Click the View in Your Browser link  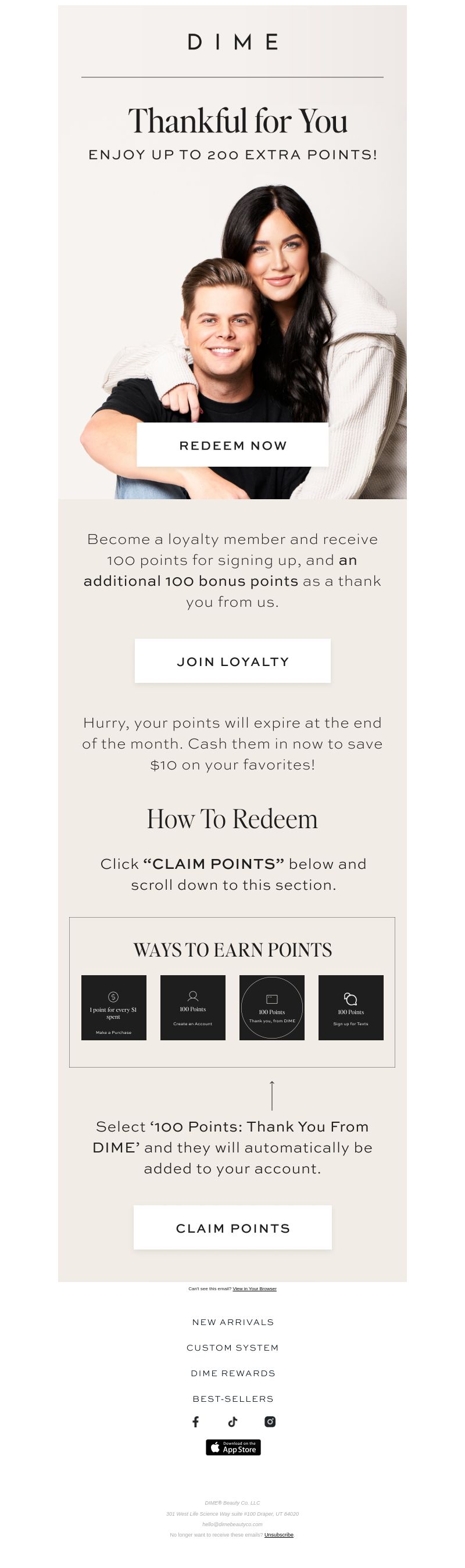tap(255, 1288)
